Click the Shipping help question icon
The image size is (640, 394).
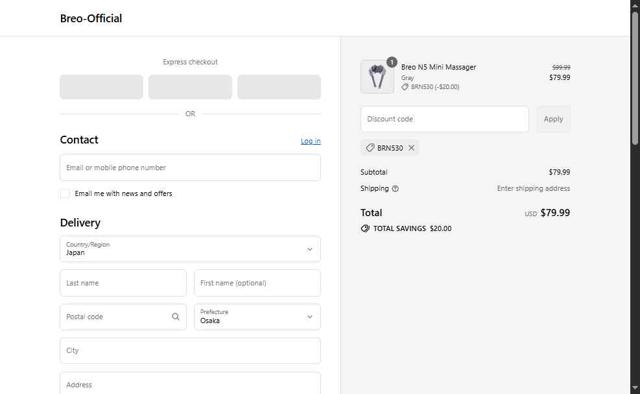click(395, 189)
